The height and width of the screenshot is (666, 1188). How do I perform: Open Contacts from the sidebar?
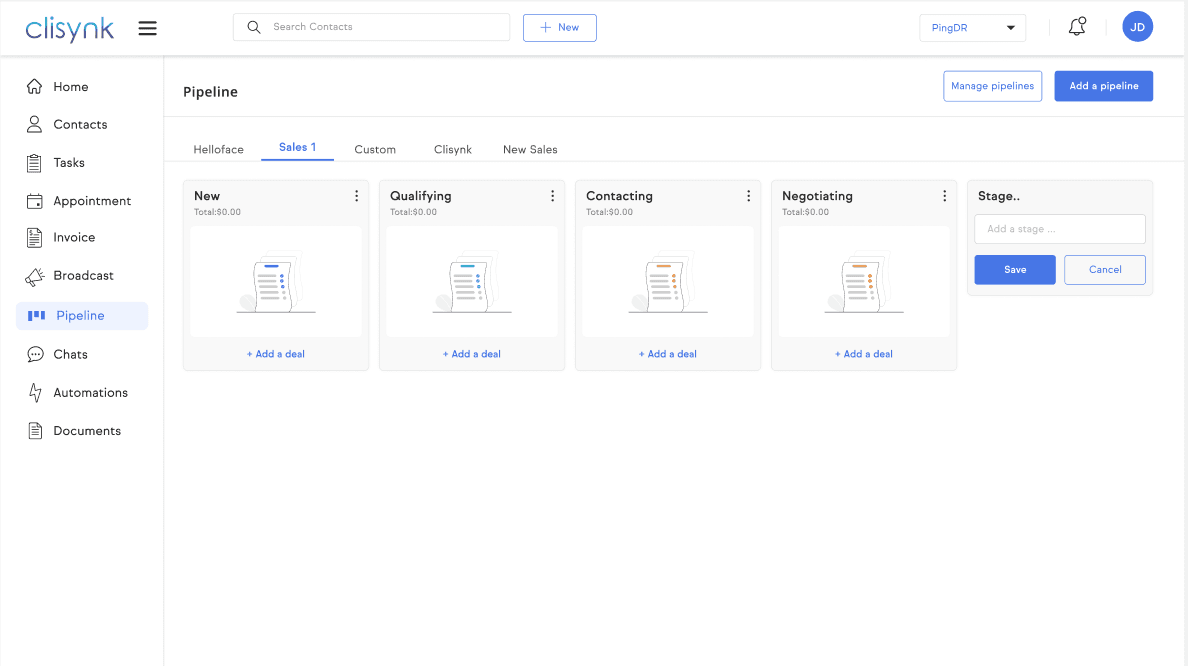(x=80, y=125)
